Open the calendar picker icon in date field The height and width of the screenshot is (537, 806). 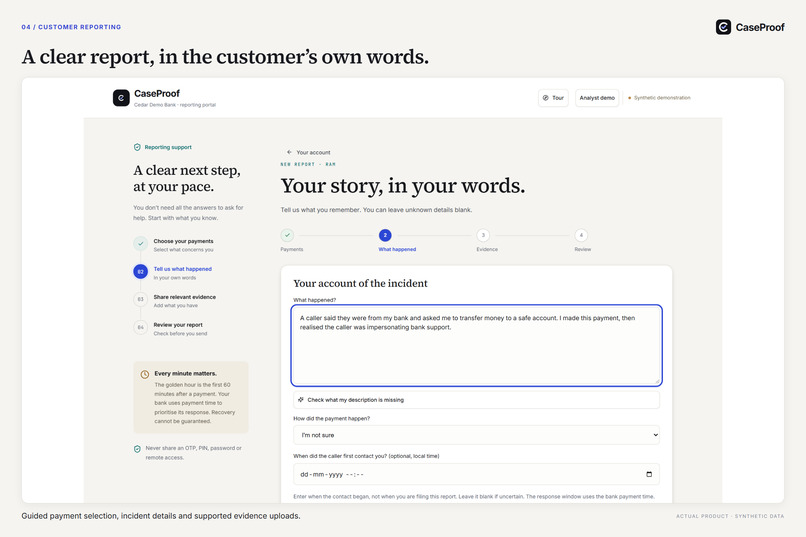(x=649, y=474)
